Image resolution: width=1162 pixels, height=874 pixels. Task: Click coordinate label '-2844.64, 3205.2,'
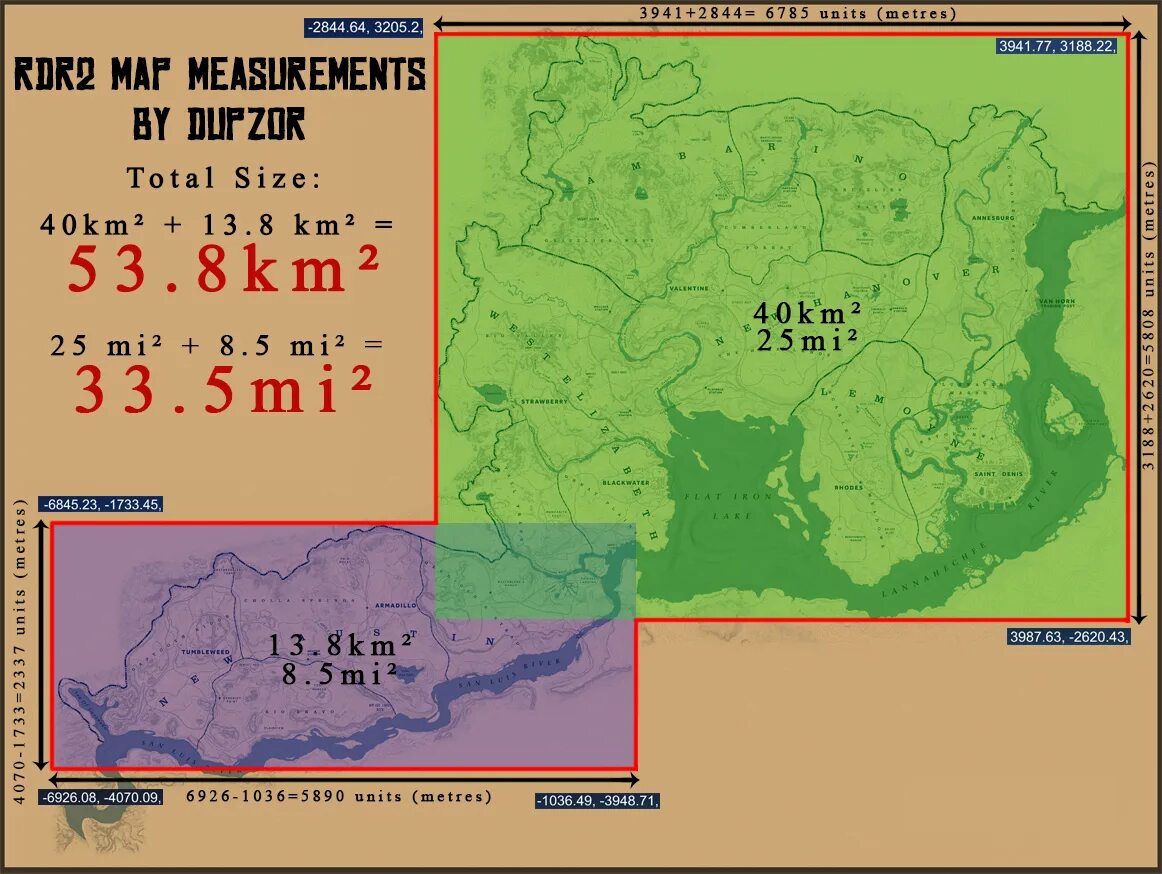coord(365,28)
